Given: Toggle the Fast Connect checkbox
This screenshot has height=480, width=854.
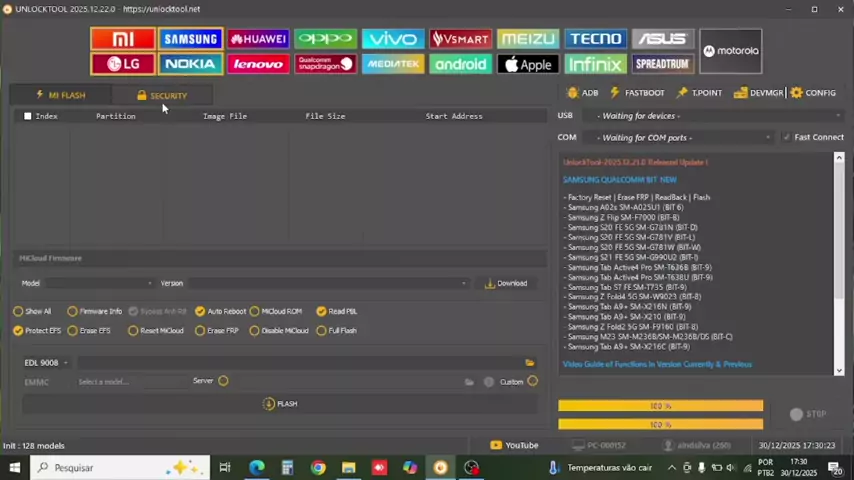Looking at the screenshot, I should 787,137.
